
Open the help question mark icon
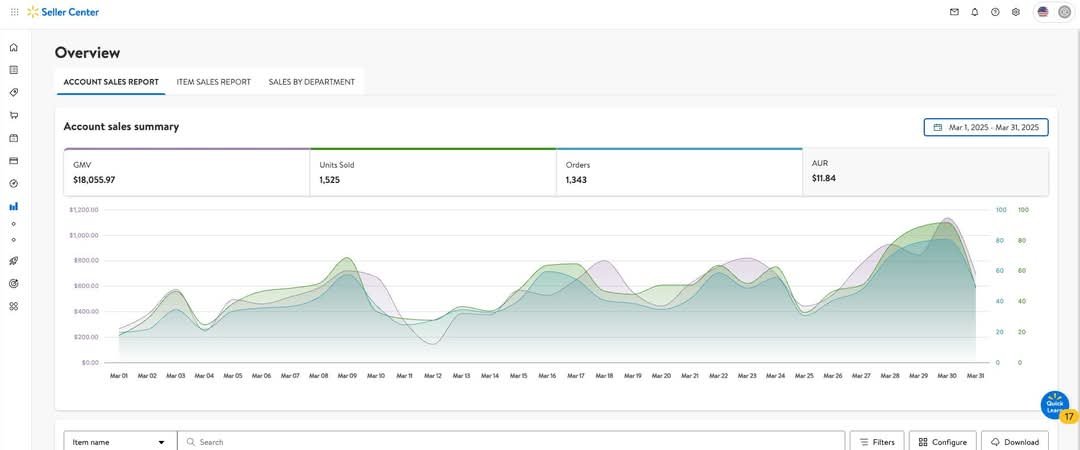[x=995, y=12]
